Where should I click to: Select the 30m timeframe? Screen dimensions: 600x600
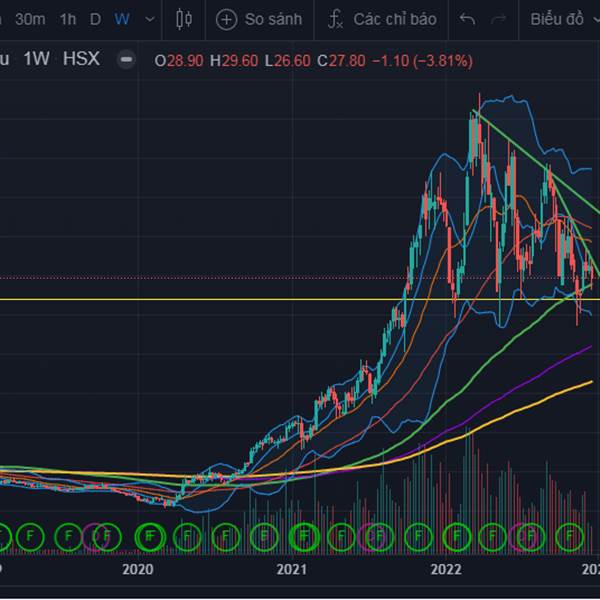(30, 19)
